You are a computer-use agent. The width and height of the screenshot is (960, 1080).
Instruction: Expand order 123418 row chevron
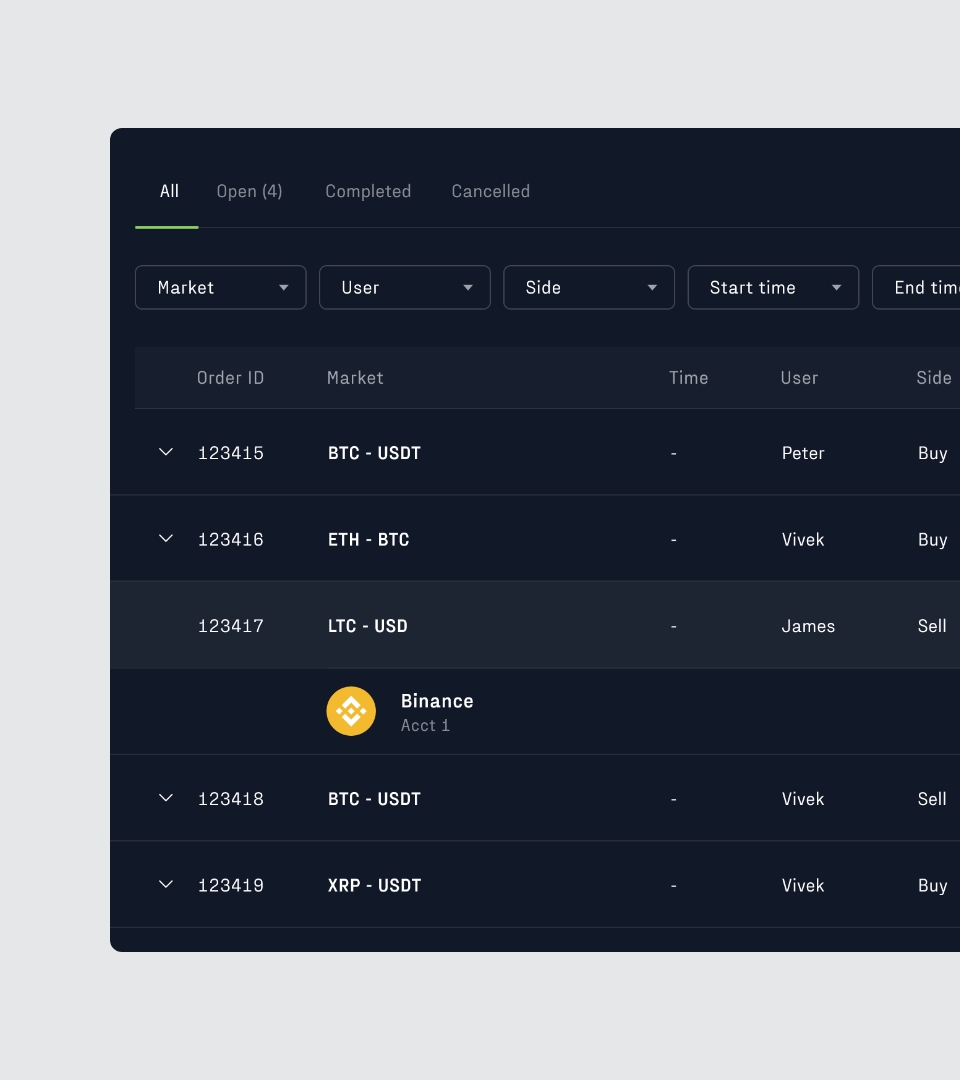[166, 798]
